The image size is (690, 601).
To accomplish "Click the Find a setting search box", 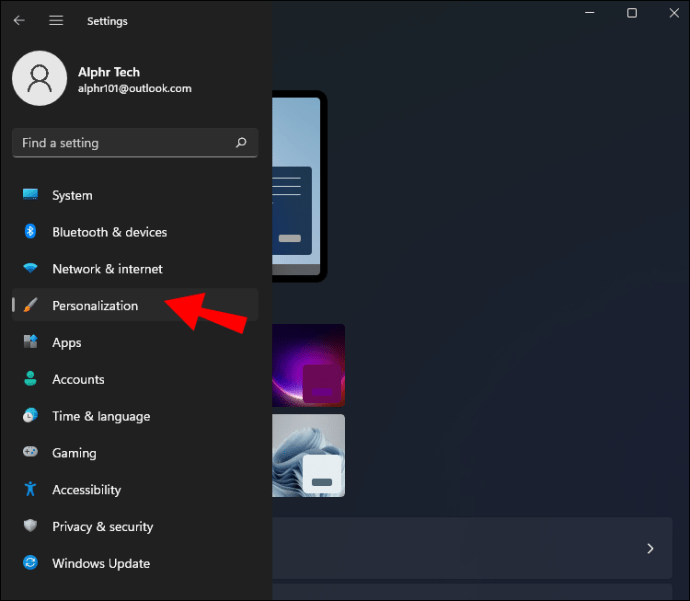I will [125, 143].
